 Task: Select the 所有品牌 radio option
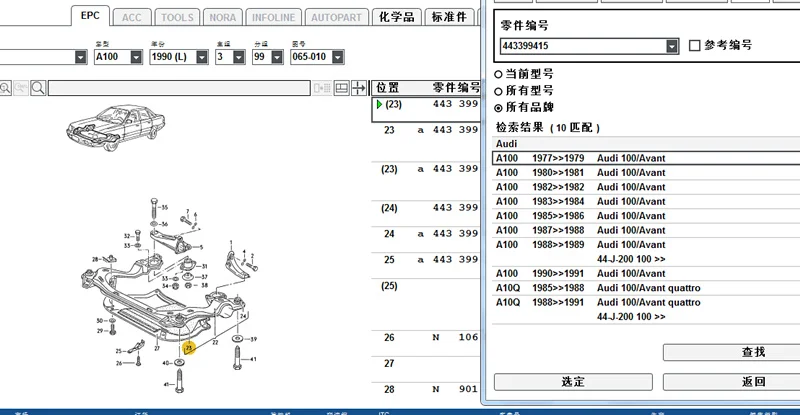[x=498, y=108]
